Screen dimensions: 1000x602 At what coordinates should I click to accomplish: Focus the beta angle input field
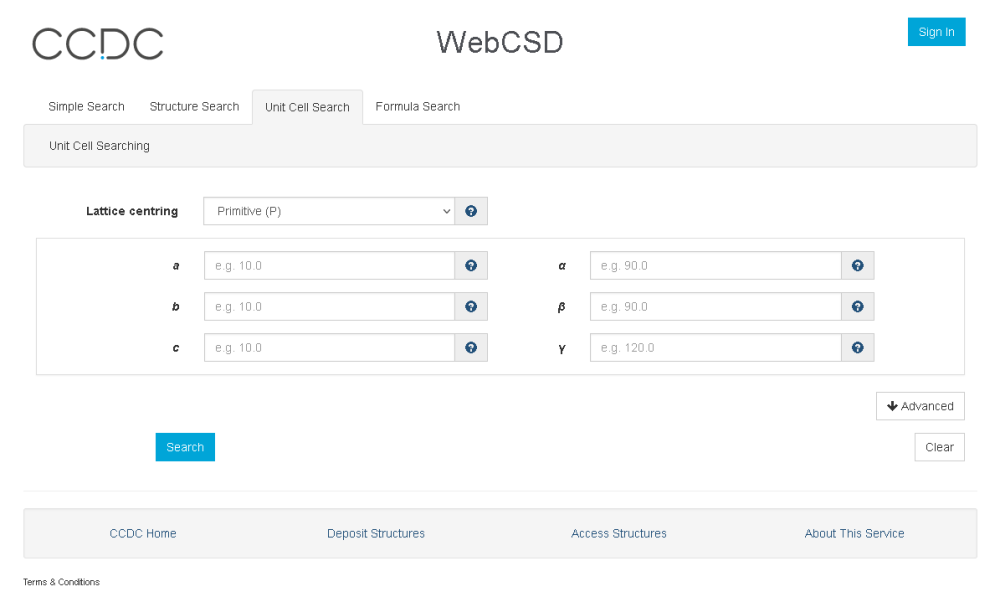716,307
